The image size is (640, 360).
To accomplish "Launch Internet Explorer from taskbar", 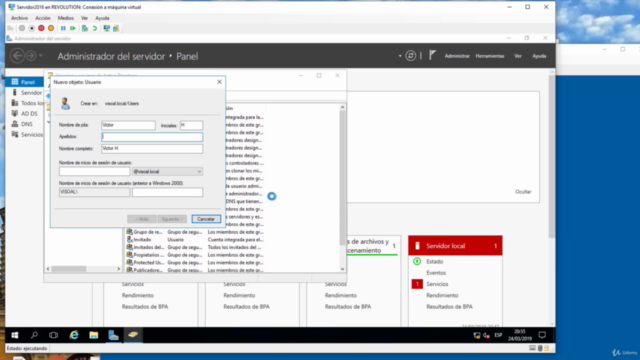I will coord(74,335).
